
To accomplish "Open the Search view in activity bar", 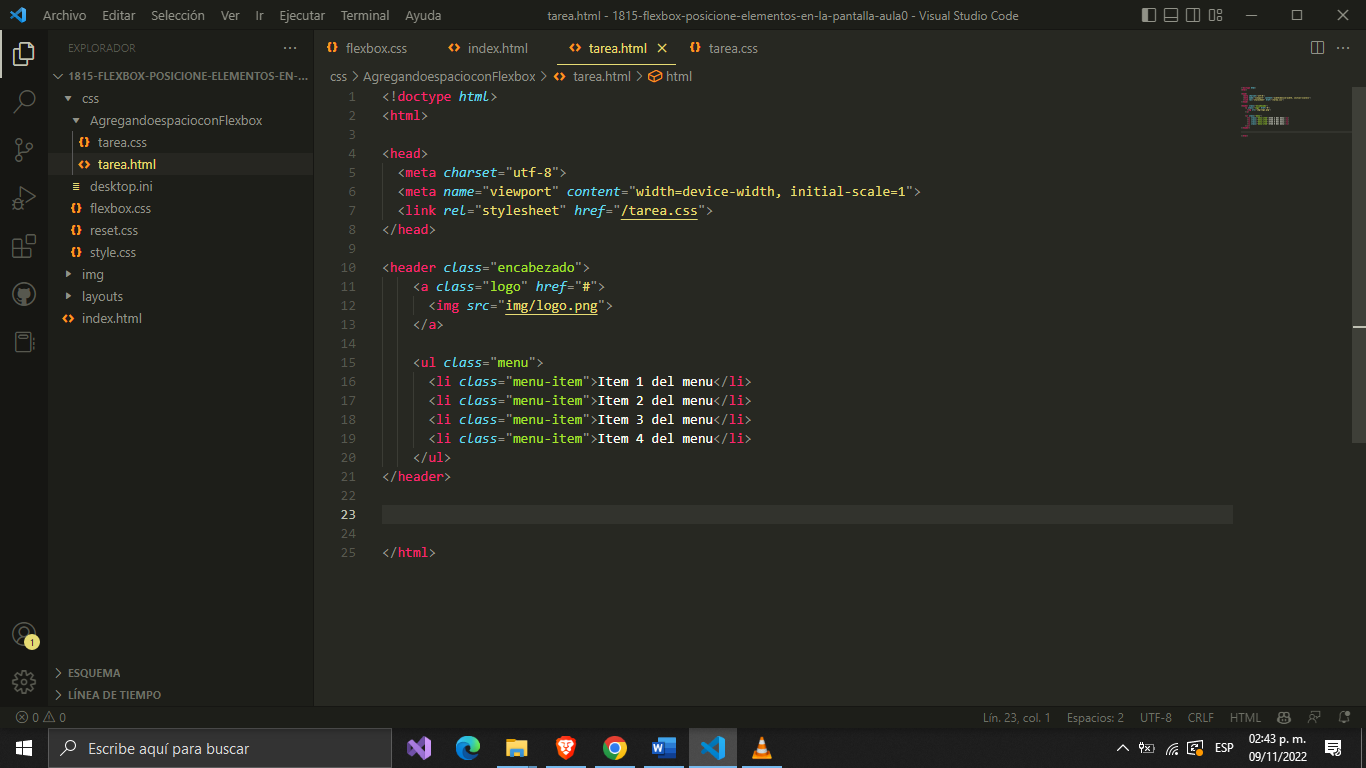I will [x=24, y=102].
